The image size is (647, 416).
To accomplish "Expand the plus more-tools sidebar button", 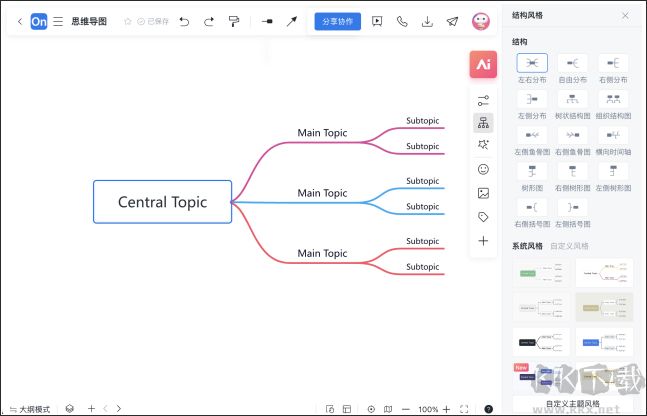I will tap(484, 241).
